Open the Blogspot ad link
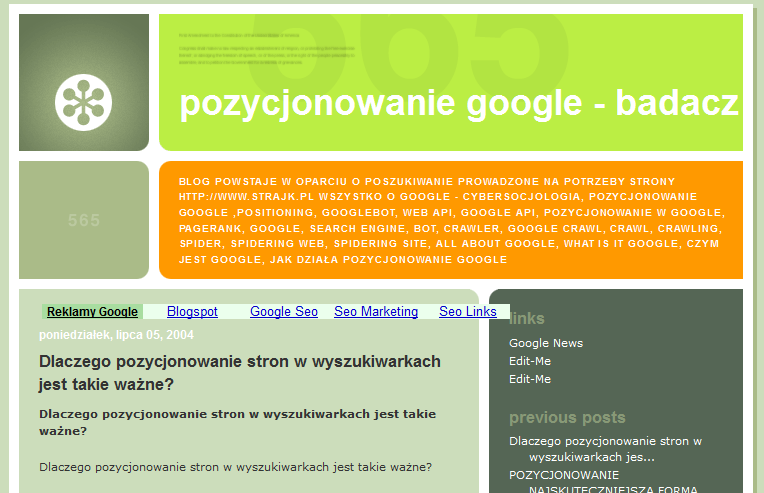Image resolution: width=764 pixels, height=493 pixels. 192,312
